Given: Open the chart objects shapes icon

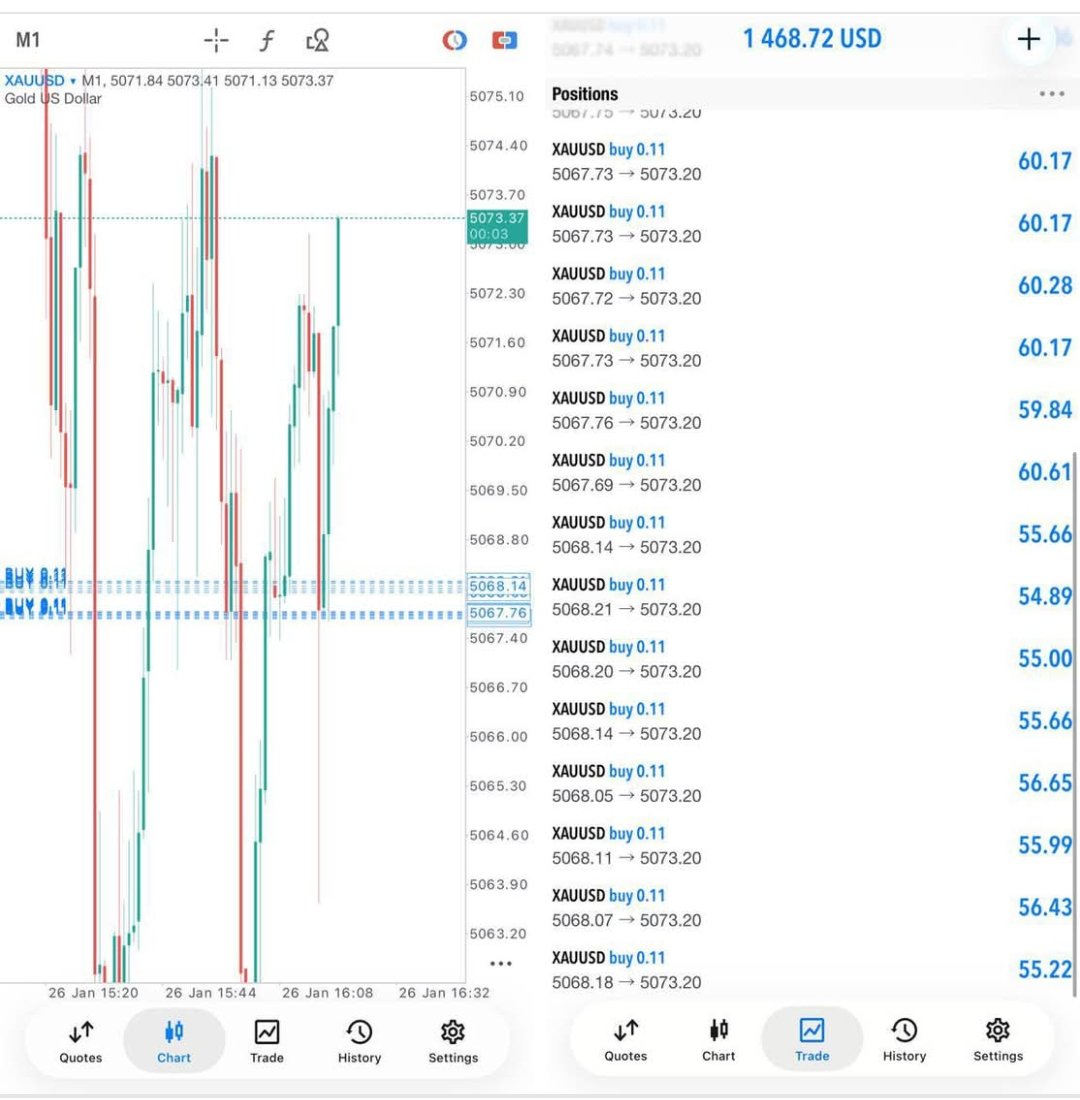Looking at the screenshot, I should click(x=318, y=40).
